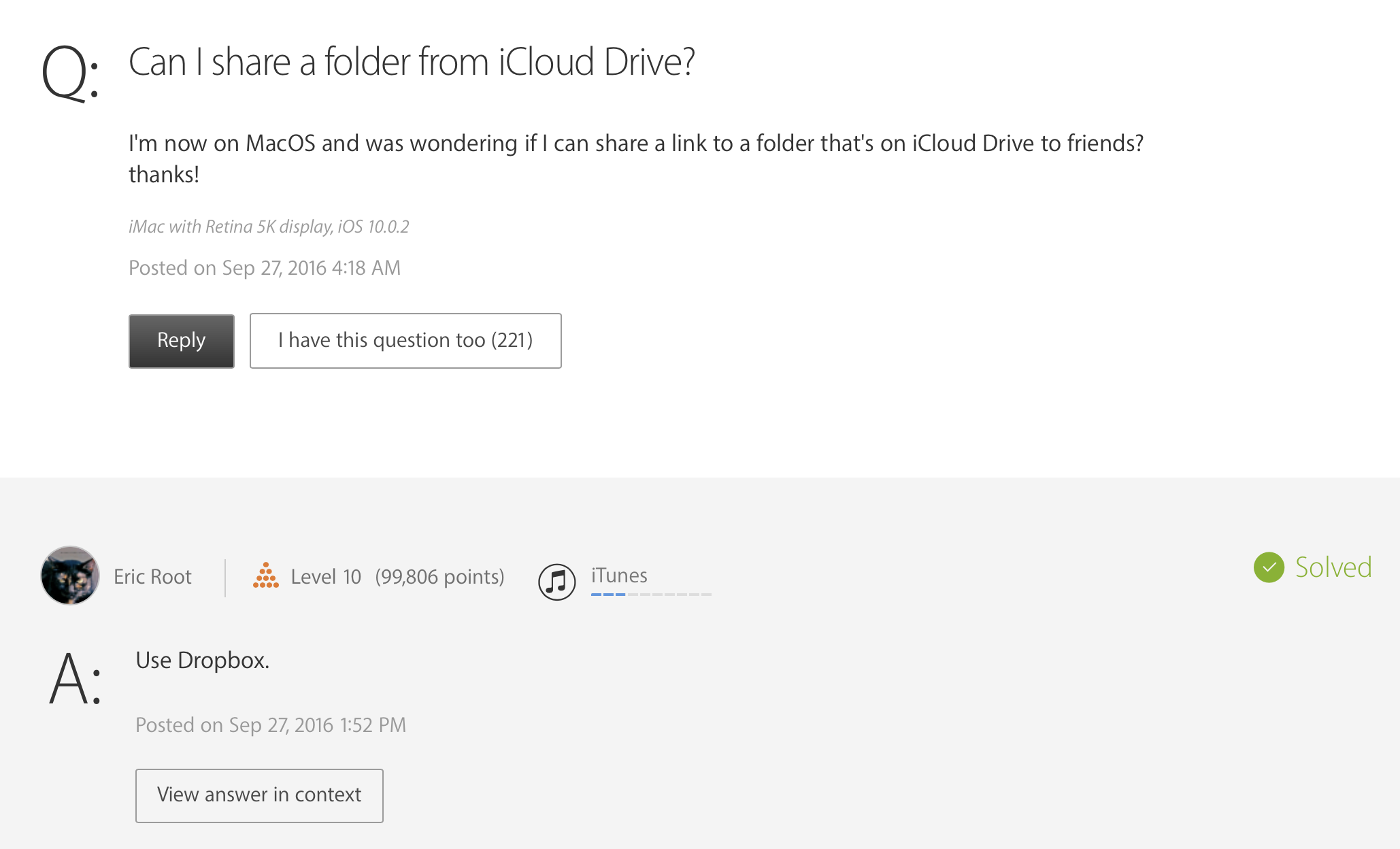Image resolution: width=1400 pixels, height=849 pixels.
Task: Open View answer in context
Action: 259,795
